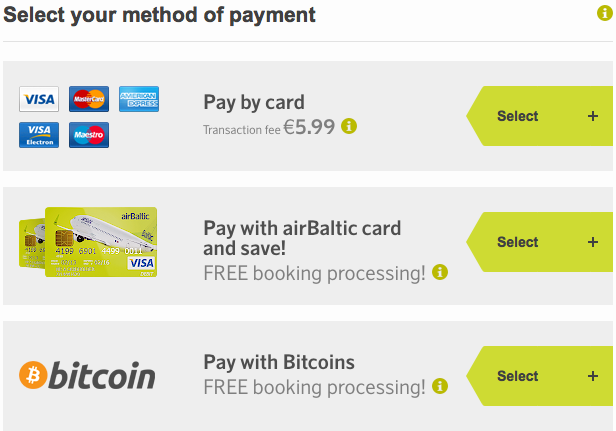Image resolution: width=616 pixels, height=431 pixels.
Task: Click the Pay with Bitcoins heading
Action: coord(279,362)
